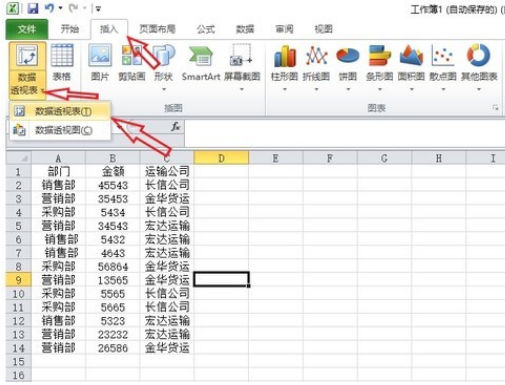Viewport: 505px width, 385px height.
Task: Select column A header
Action: [x=58, y=158]
